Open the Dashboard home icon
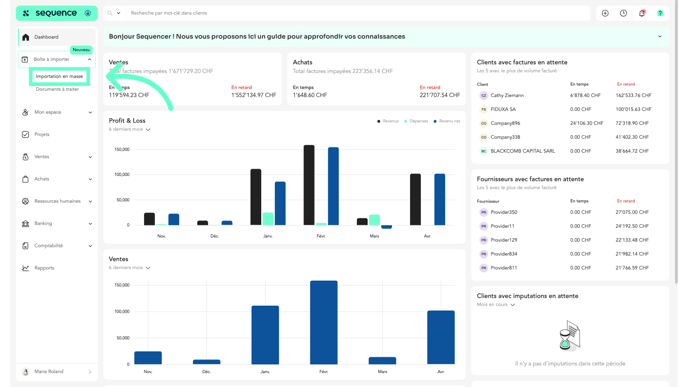The width and height of the screenshot is (688, 387). point(25,37)
